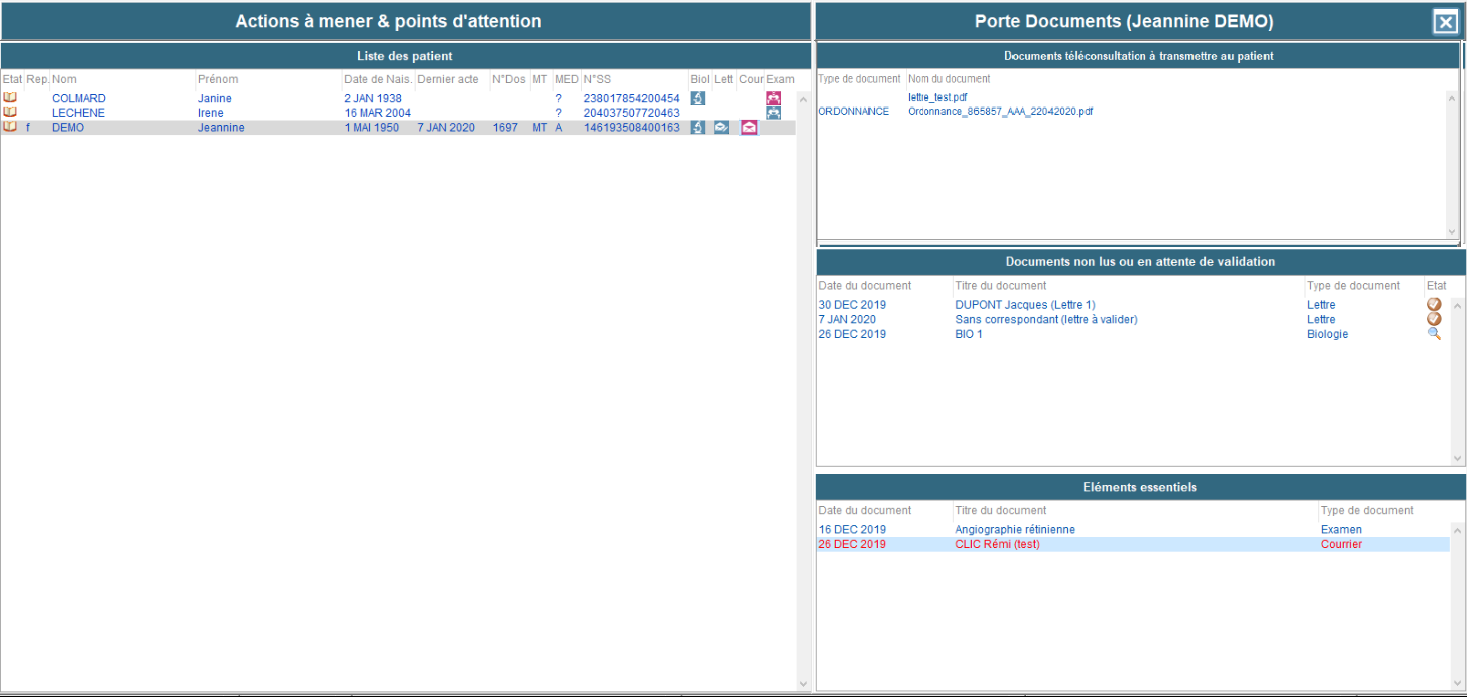Open lettre_test.pdf document
1467x697 pixels.
pos(937,97)
